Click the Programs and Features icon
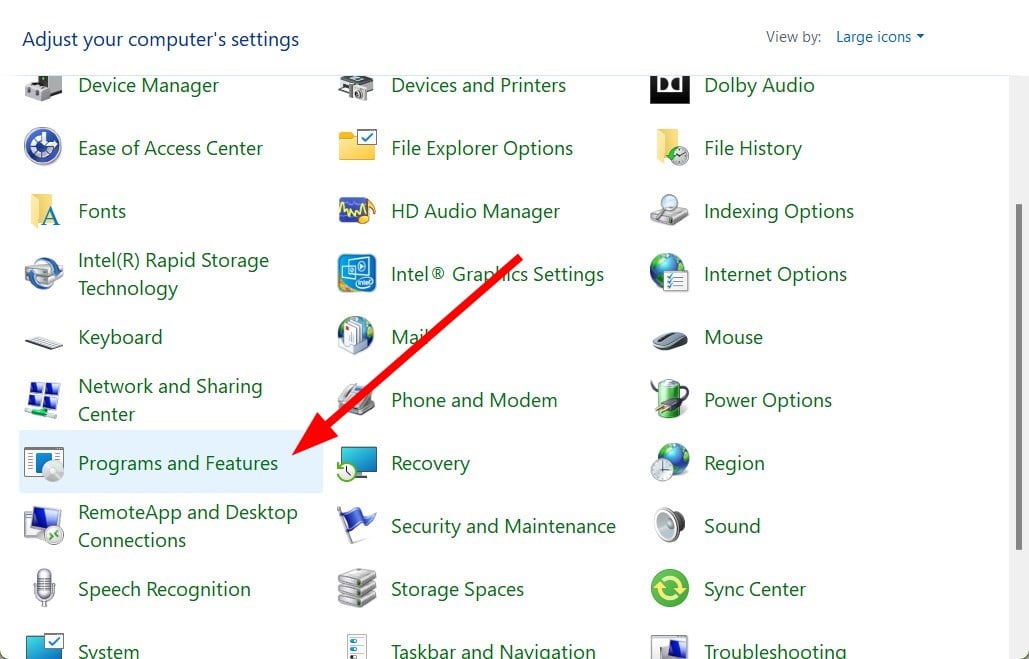Image resolution: width=1029 pixels, height=659 pixels. point(44,463)
